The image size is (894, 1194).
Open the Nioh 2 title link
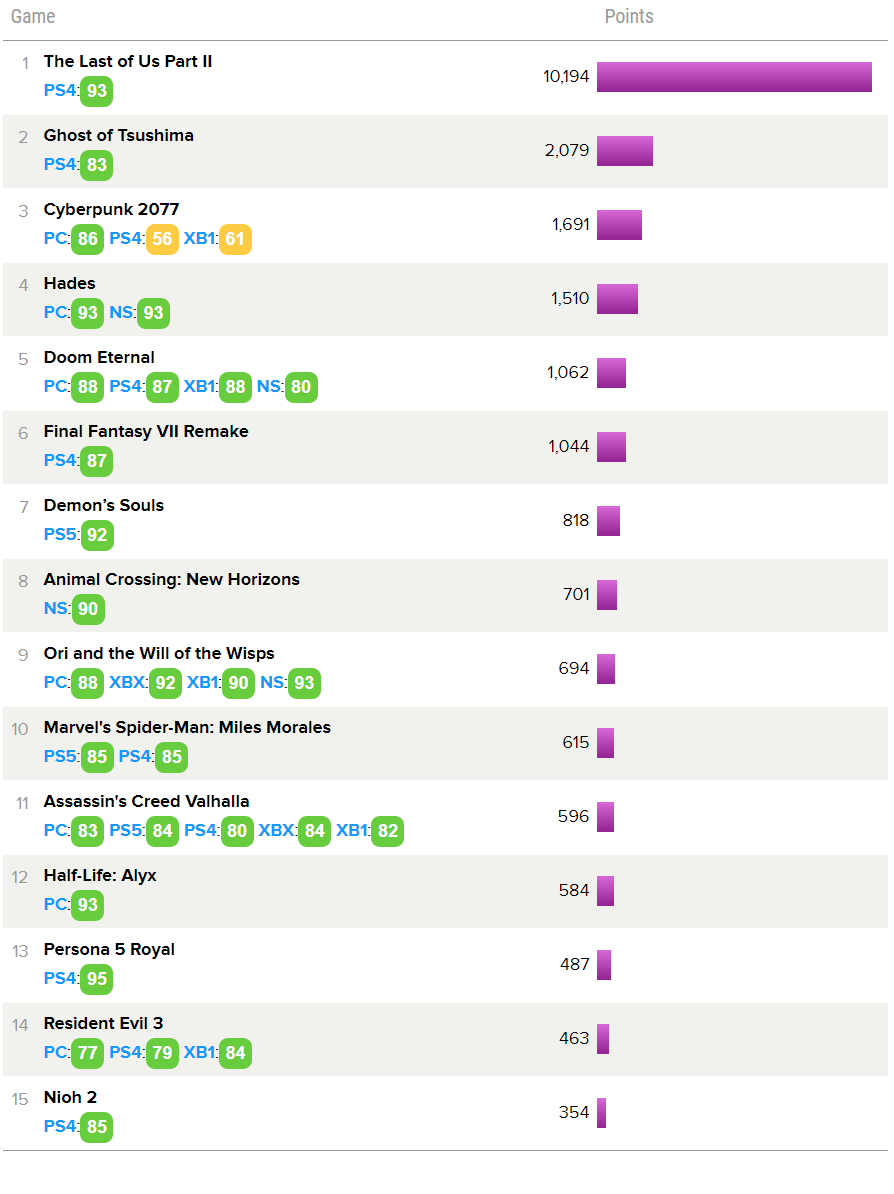70,1097
